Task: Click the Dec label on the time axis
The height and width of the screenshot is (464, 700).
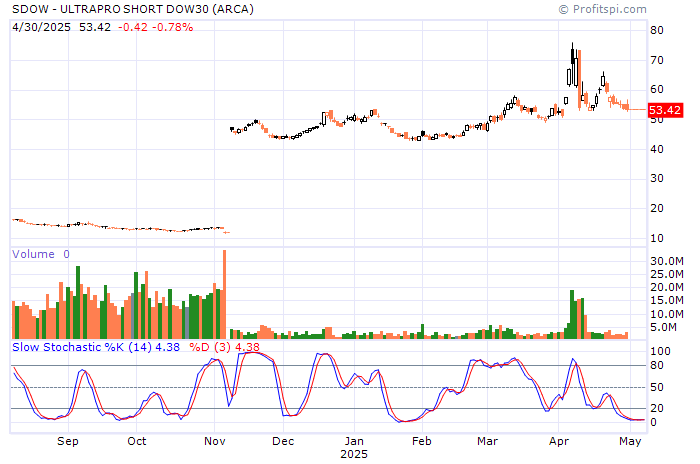Action: 283,441
